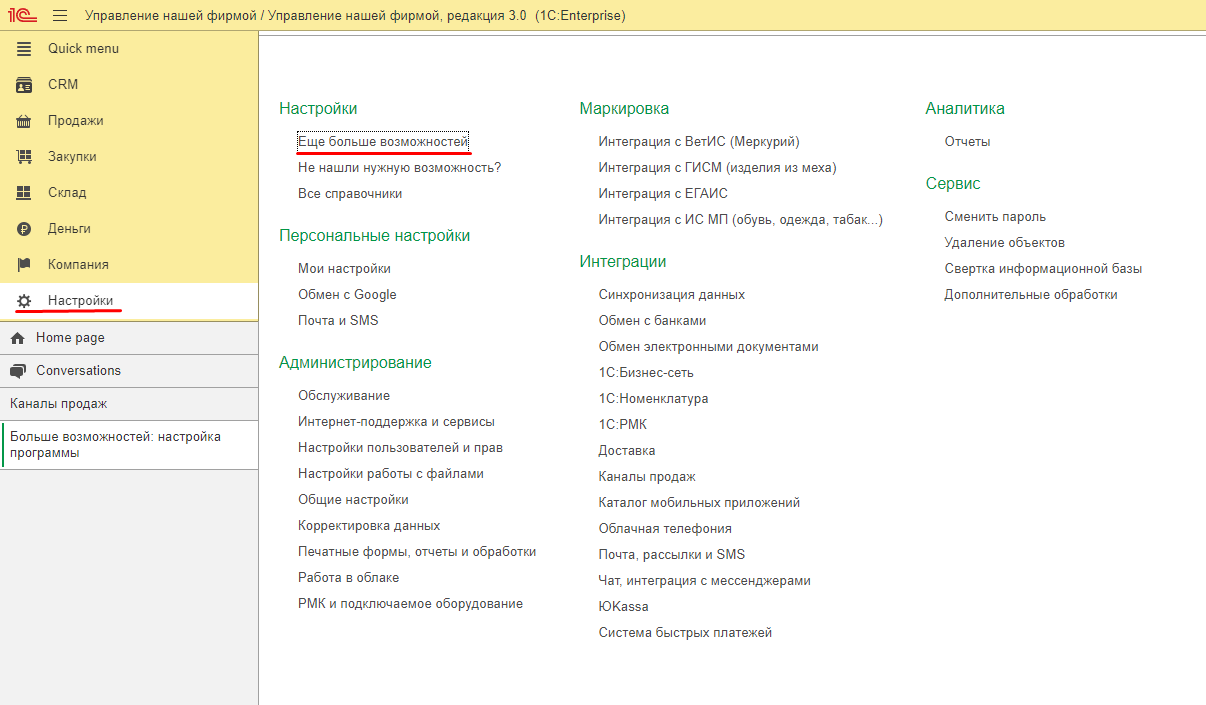1206x705 pixels.
Task: Open Печатные формы, отчеты и обработки
Action: click(x=417, y=552)
